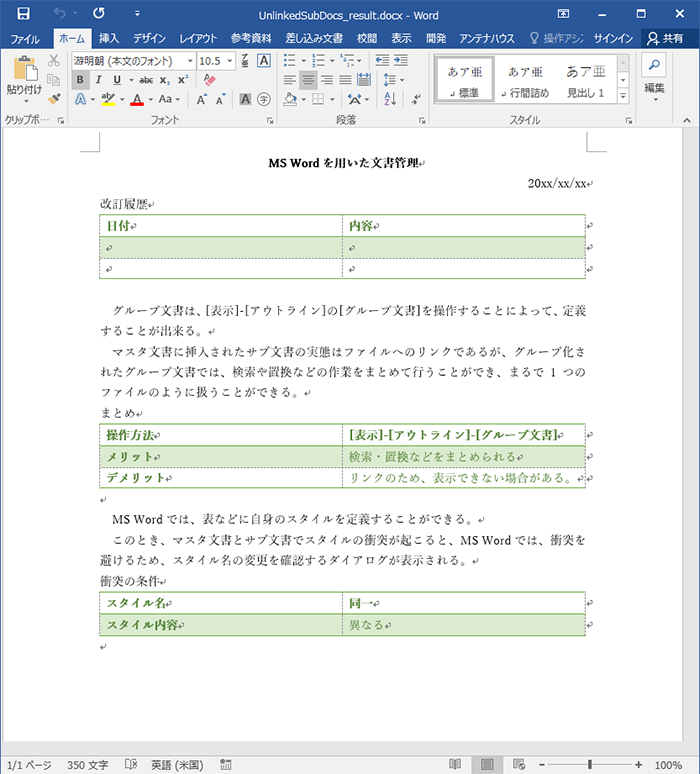Expand the font size 10.5 dropdown

click(x=230, y=61)
